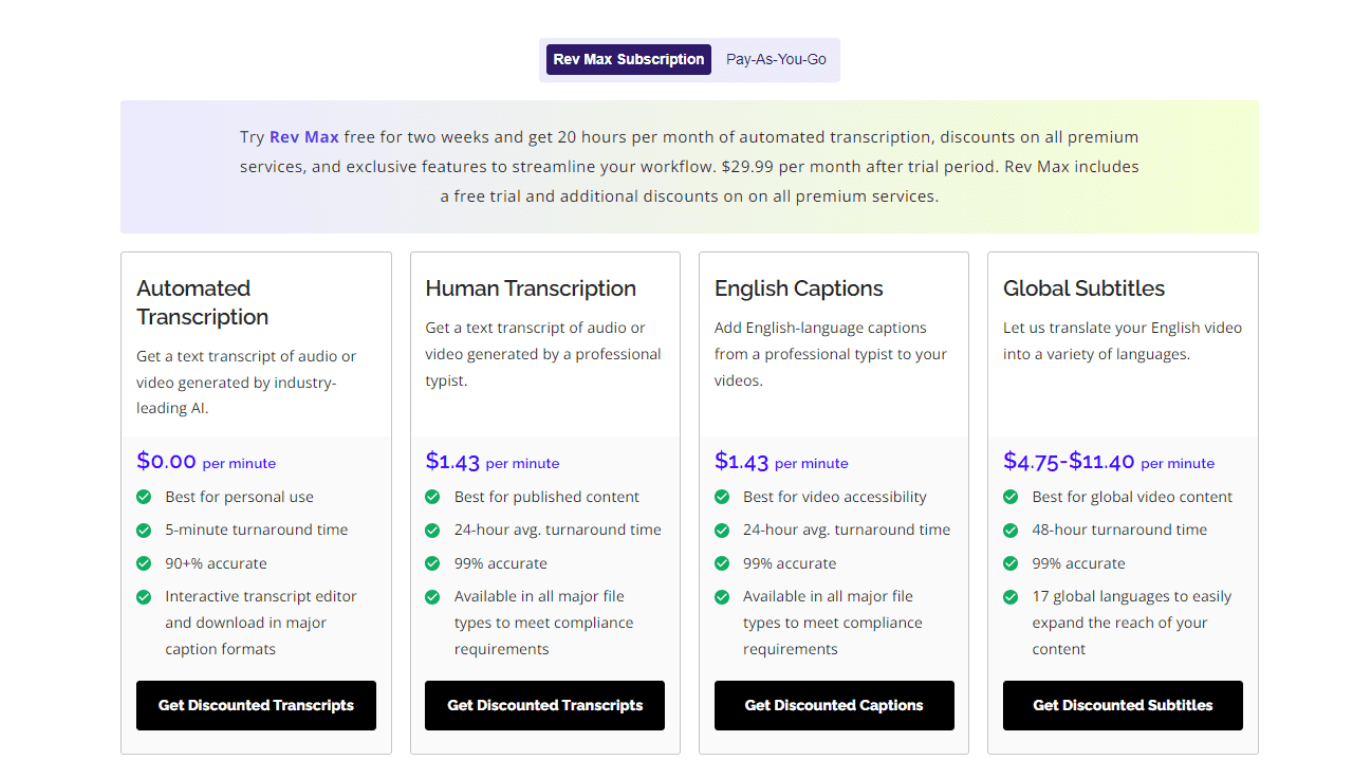Click checkmark beside 48-hour turnaround time
1366x766 pixels.
point(1011,530)
